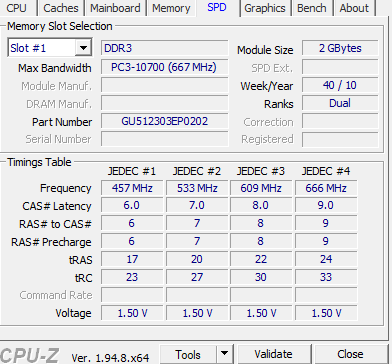392x364 pixels.
Task: Switch to the Bench tab
Action: click(x=312, y=8)
